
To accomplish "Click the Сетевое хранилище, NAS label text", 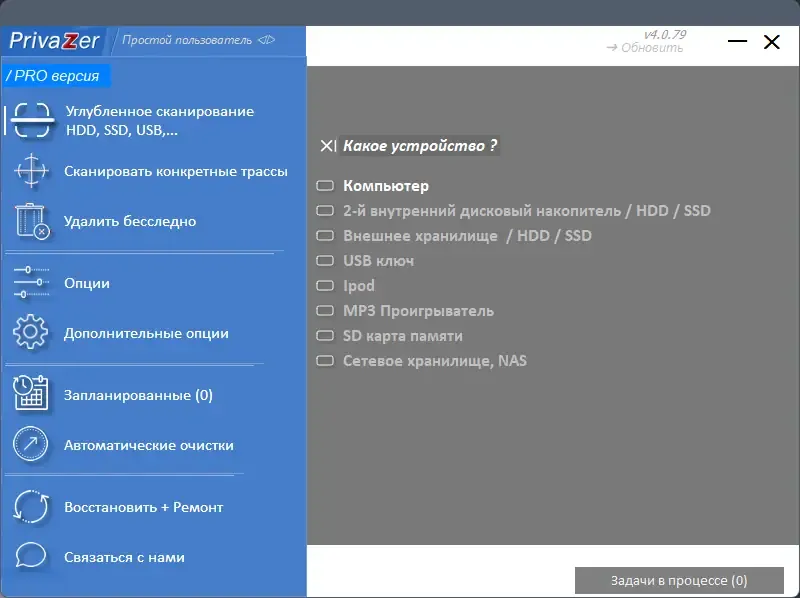I will 435,361.
